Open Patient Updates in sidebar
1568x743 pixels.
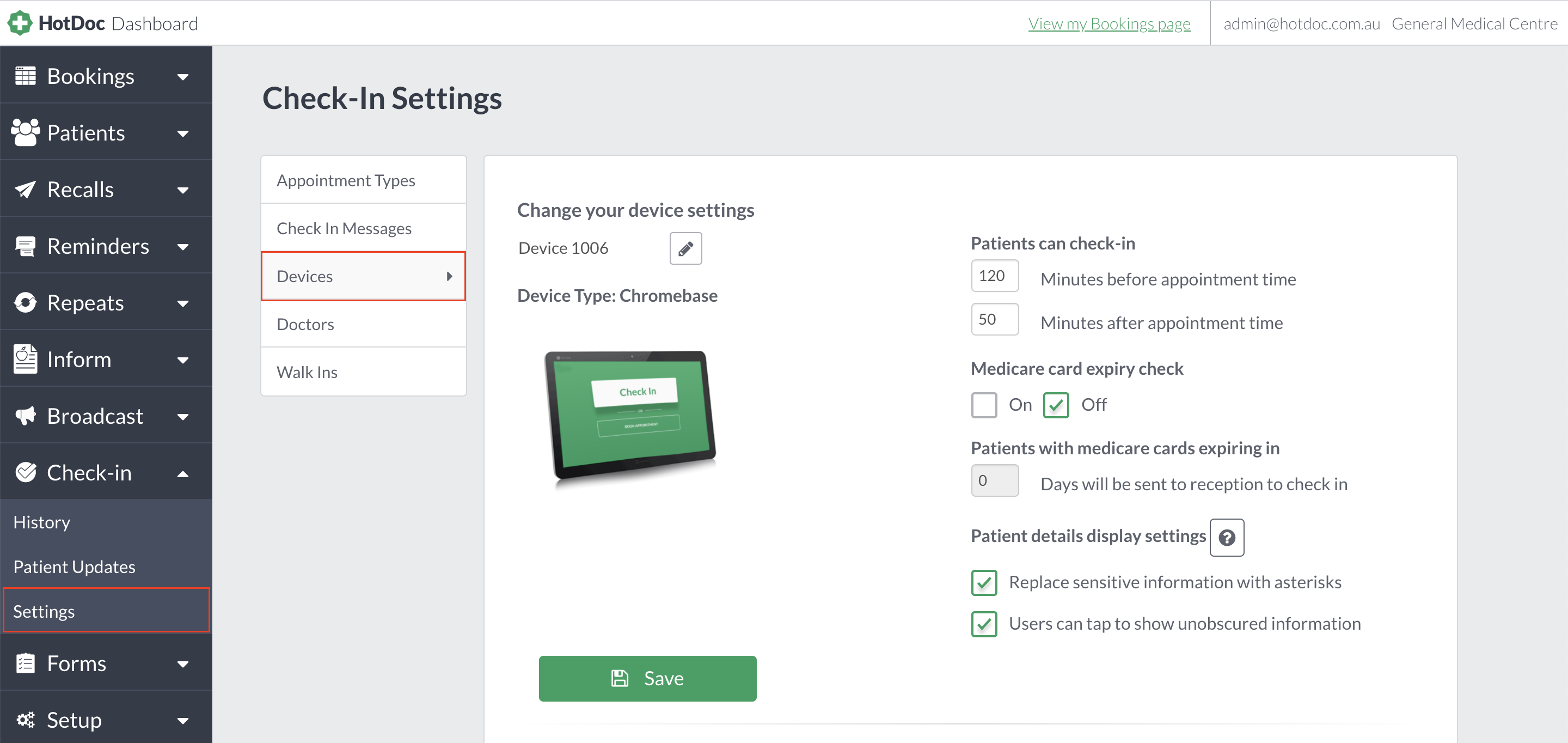[x=106, y=567]
